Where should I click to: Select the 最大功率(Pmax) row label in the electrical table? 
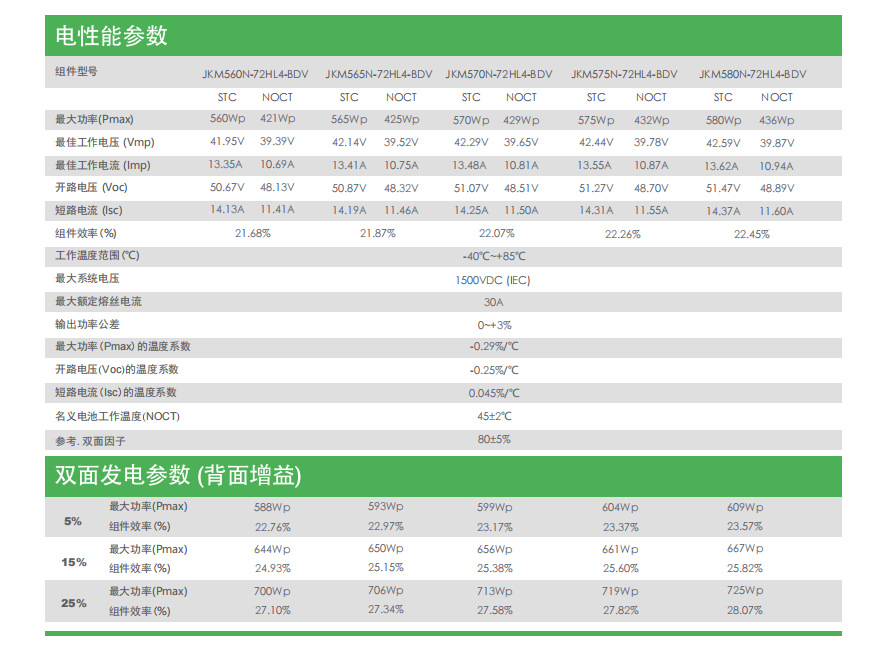[x=94, y=120]
